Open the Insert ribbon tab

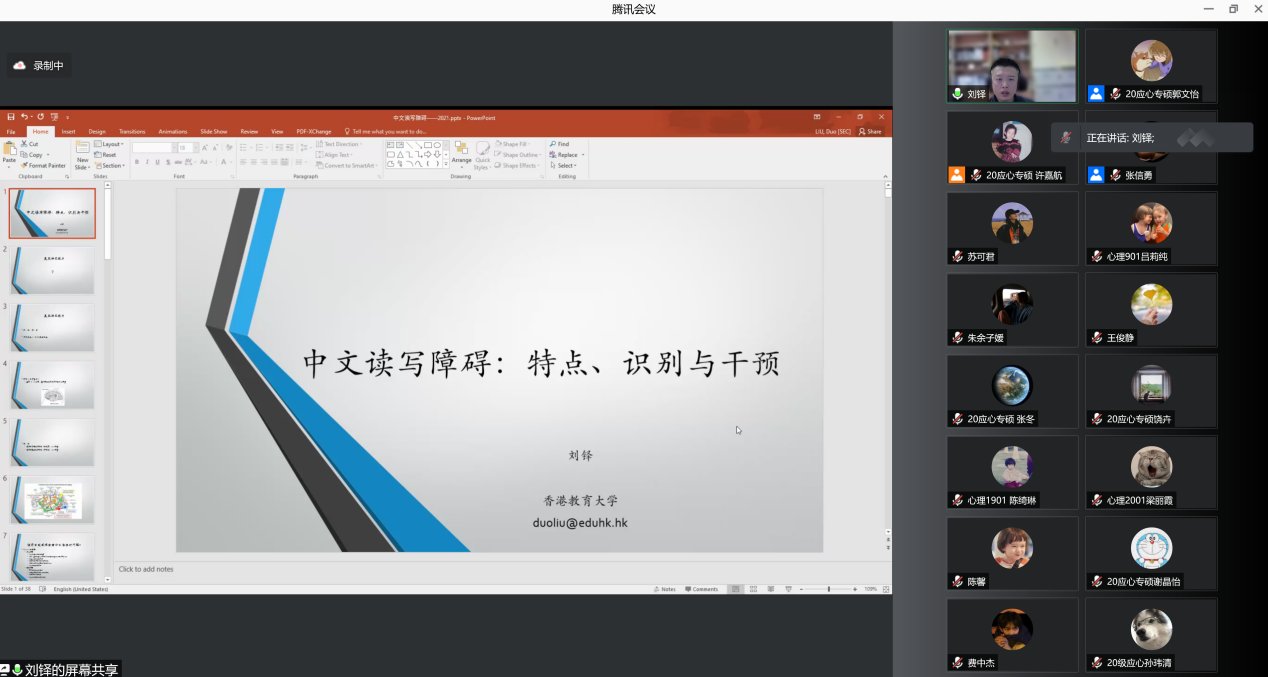[68, 131]
